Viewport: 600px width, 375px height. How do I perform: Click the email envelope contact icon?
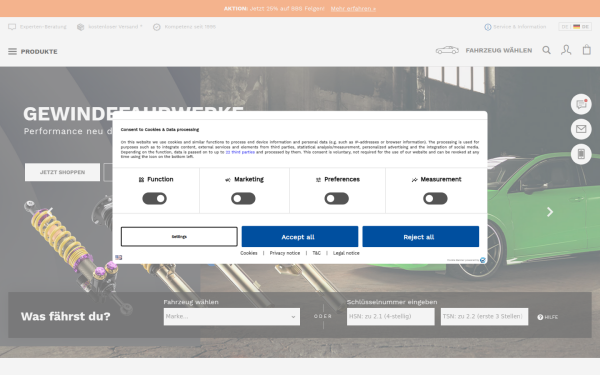pos(581,129)
